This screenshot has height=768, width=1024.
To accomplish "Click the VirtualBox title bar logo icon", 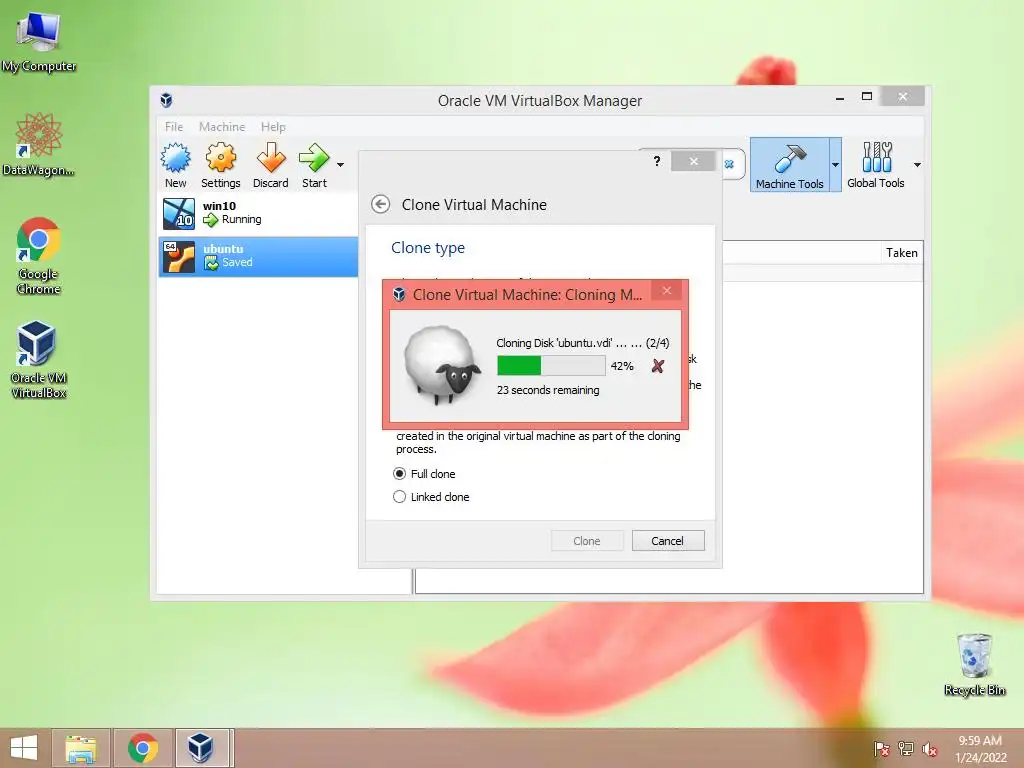I will click(167, 100).
